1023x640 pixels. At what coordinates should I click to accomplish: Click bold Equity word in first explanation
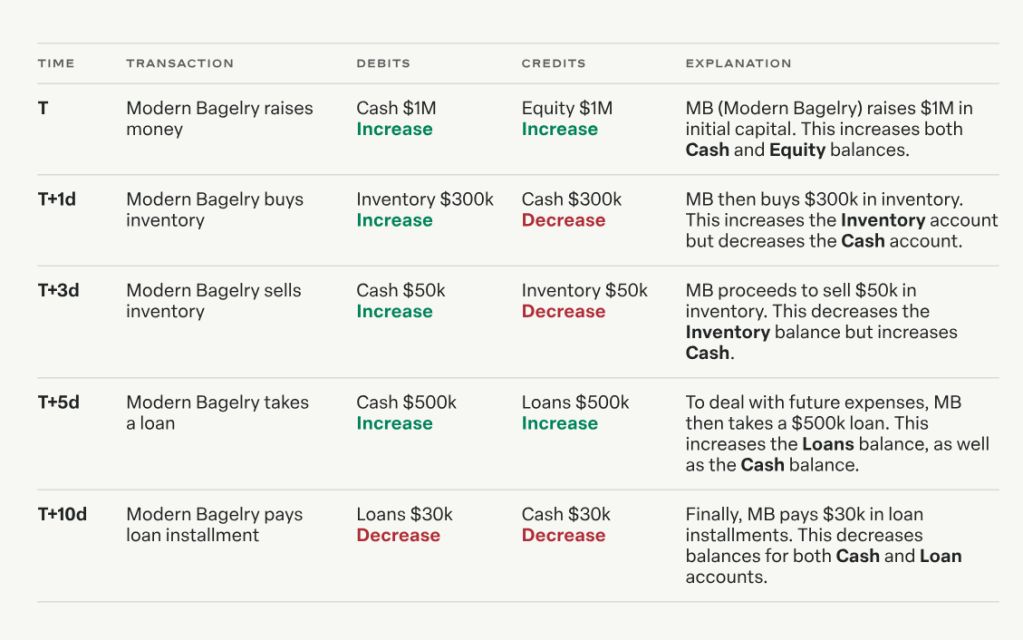tap(797, 150)
